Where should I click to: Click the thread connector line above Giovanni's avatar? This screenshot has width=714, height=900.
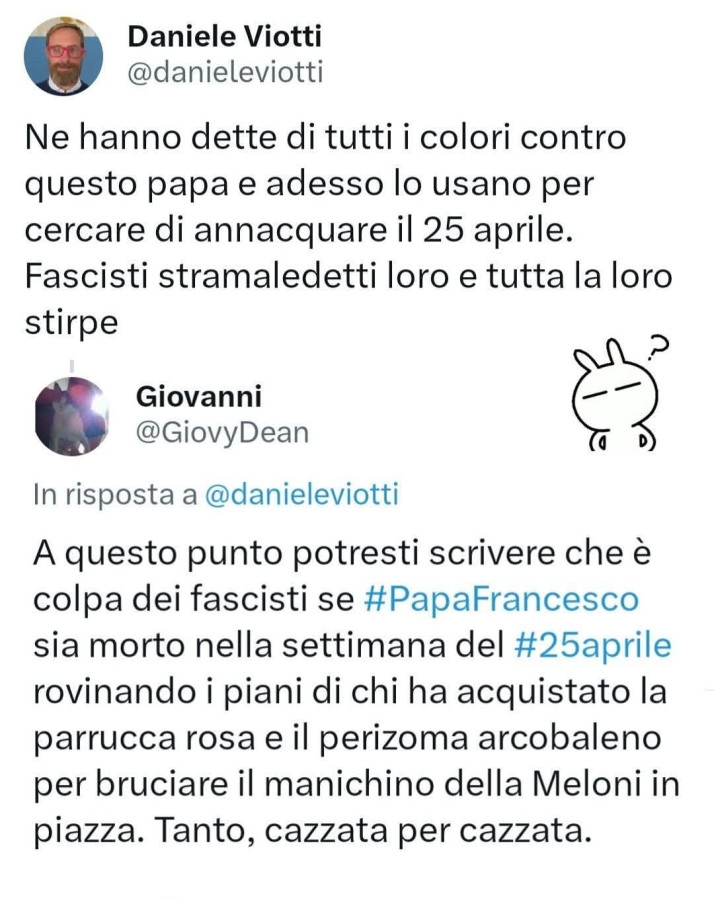[72, 366]
